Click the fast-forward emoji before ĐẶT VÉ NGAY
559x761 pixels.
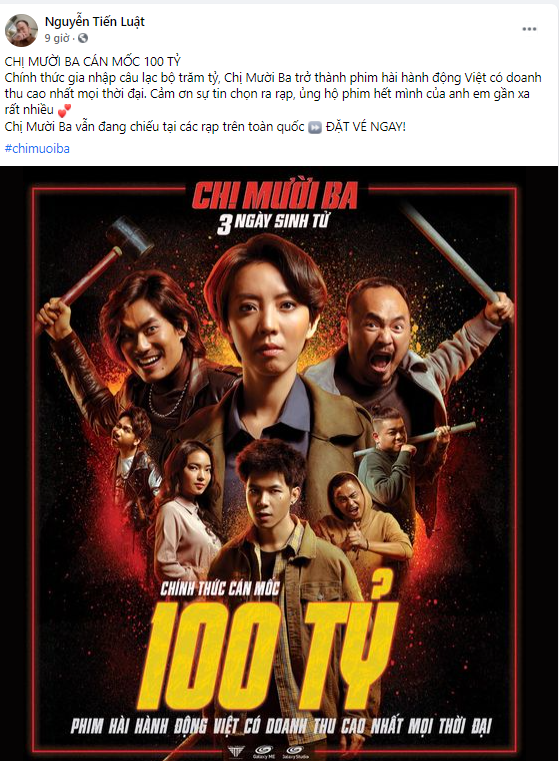pyautogui.click(x=315, y=128)
